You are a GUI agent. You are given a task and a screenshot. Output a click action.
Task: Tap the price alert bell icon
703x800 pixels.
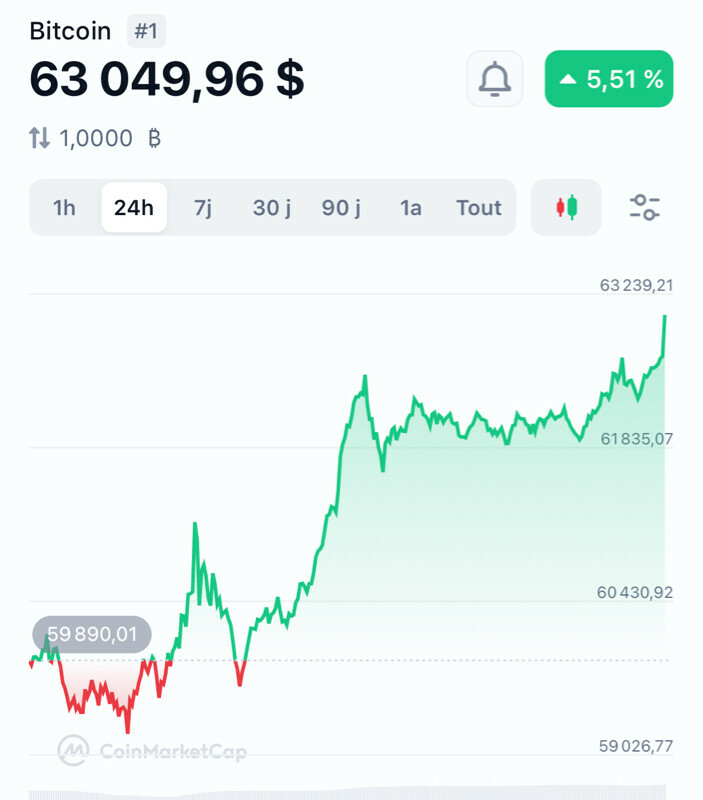point(494,79)
